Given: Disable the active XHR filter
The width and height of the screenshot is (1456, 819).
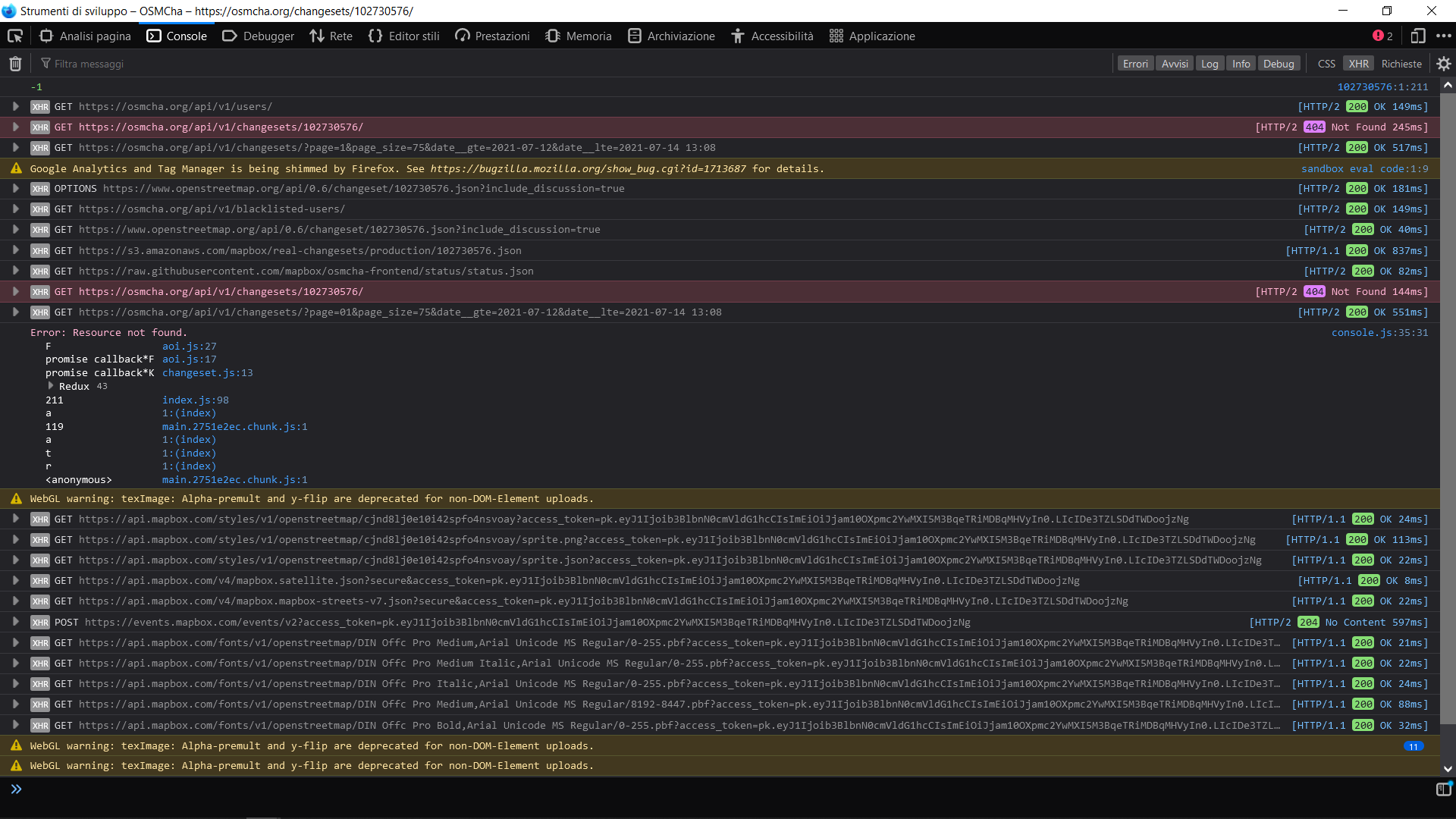Looking at the screenshot, I should pos(1358,63).
